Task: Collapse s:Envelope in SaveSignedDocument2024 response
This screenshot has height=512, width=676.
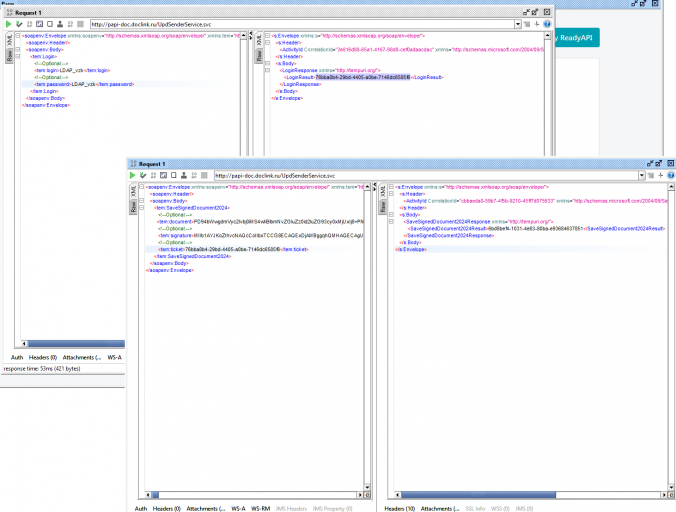Action: [x=391, y=187]
